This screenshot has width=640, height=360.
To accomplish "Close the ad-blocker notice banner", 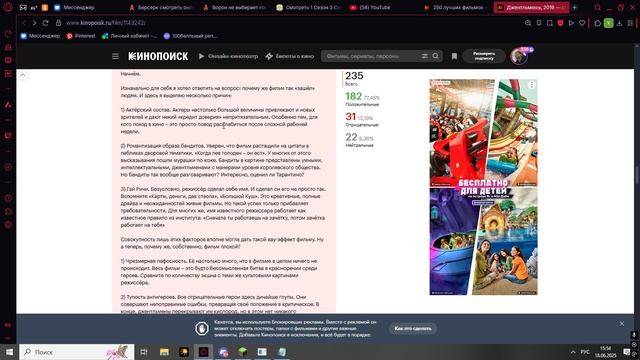I will (622, 324).
